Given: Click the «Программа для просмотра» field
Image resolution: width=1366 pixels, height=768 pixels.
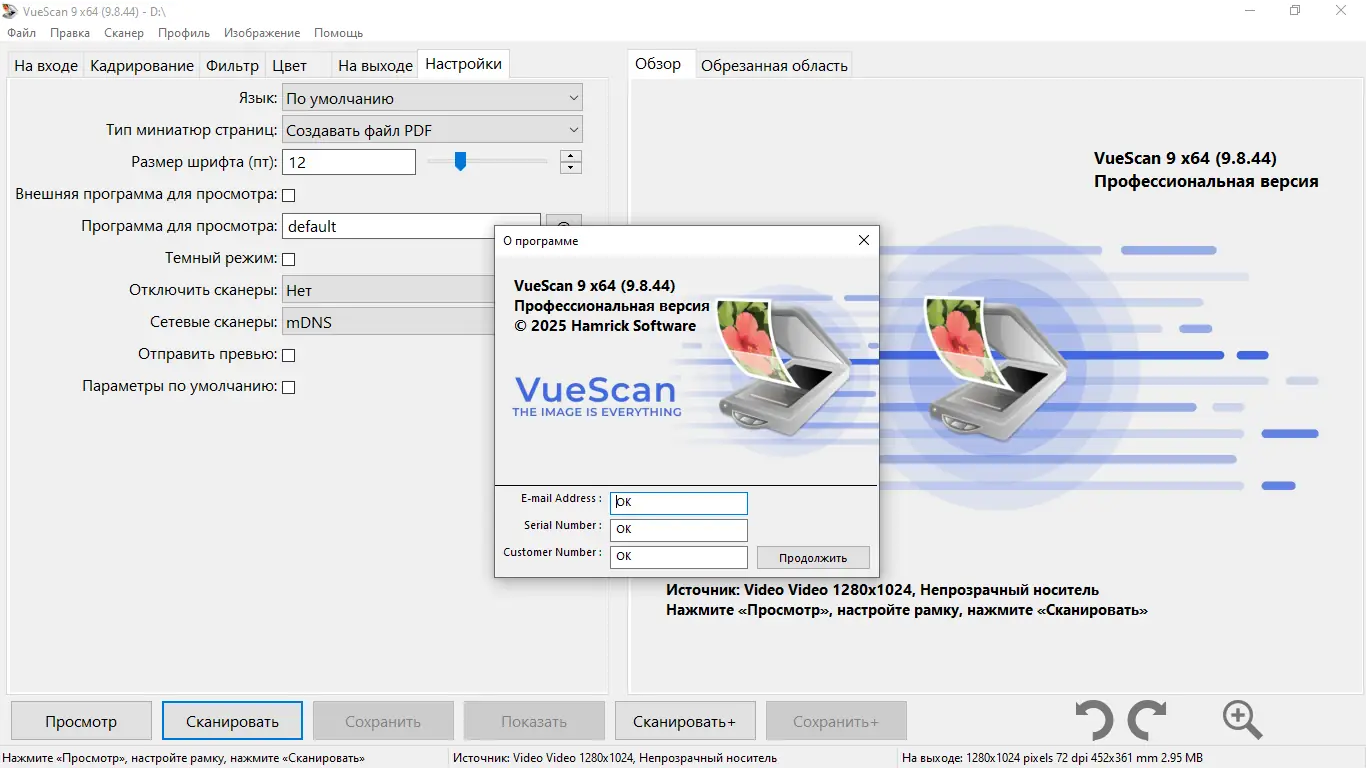Looking at the screenshot, I should [x=411, y=226].
